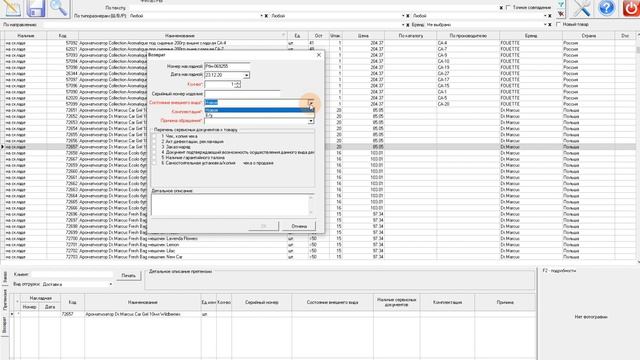Check the '6 Самостоятельная установка' box
640x360 pixels.
click(x=154, y=162)
